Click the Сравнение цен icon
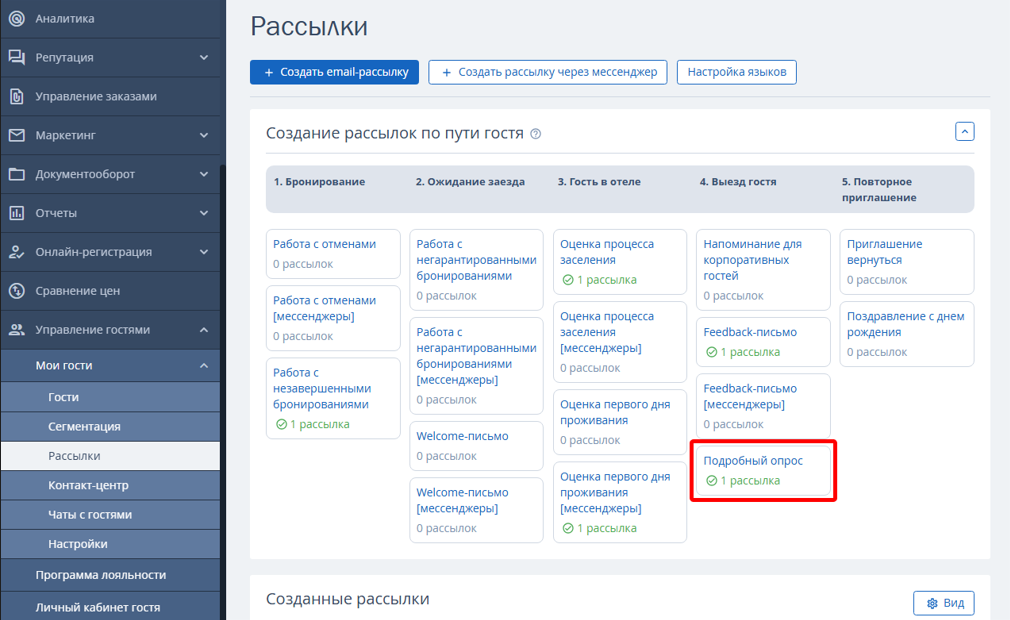 [16, 291]
